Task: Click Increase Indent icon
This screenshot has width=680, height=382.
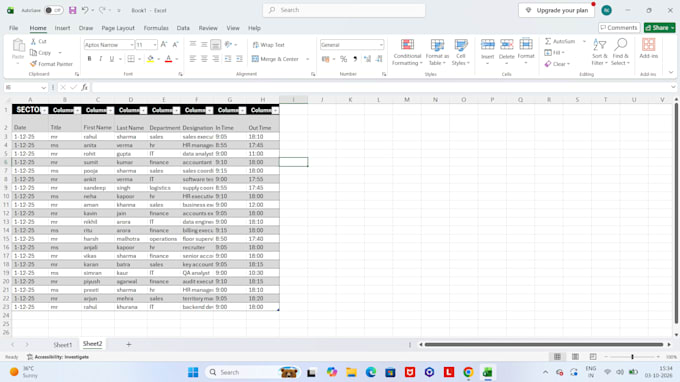Action: point(239,59)
